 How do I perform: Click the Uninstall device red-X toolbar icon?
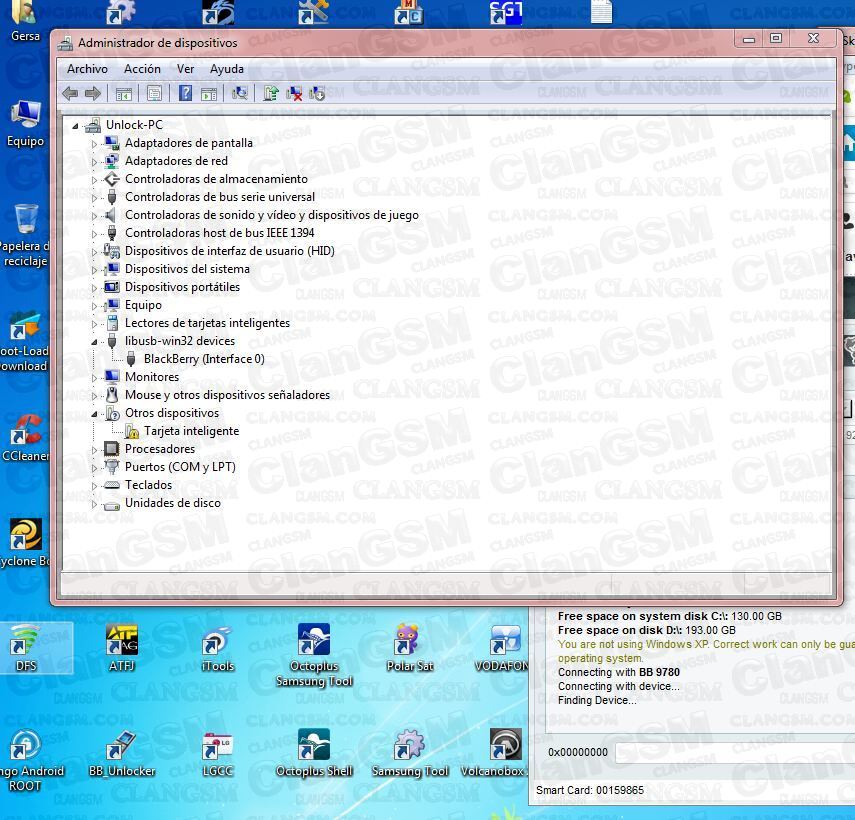[294, 93]
